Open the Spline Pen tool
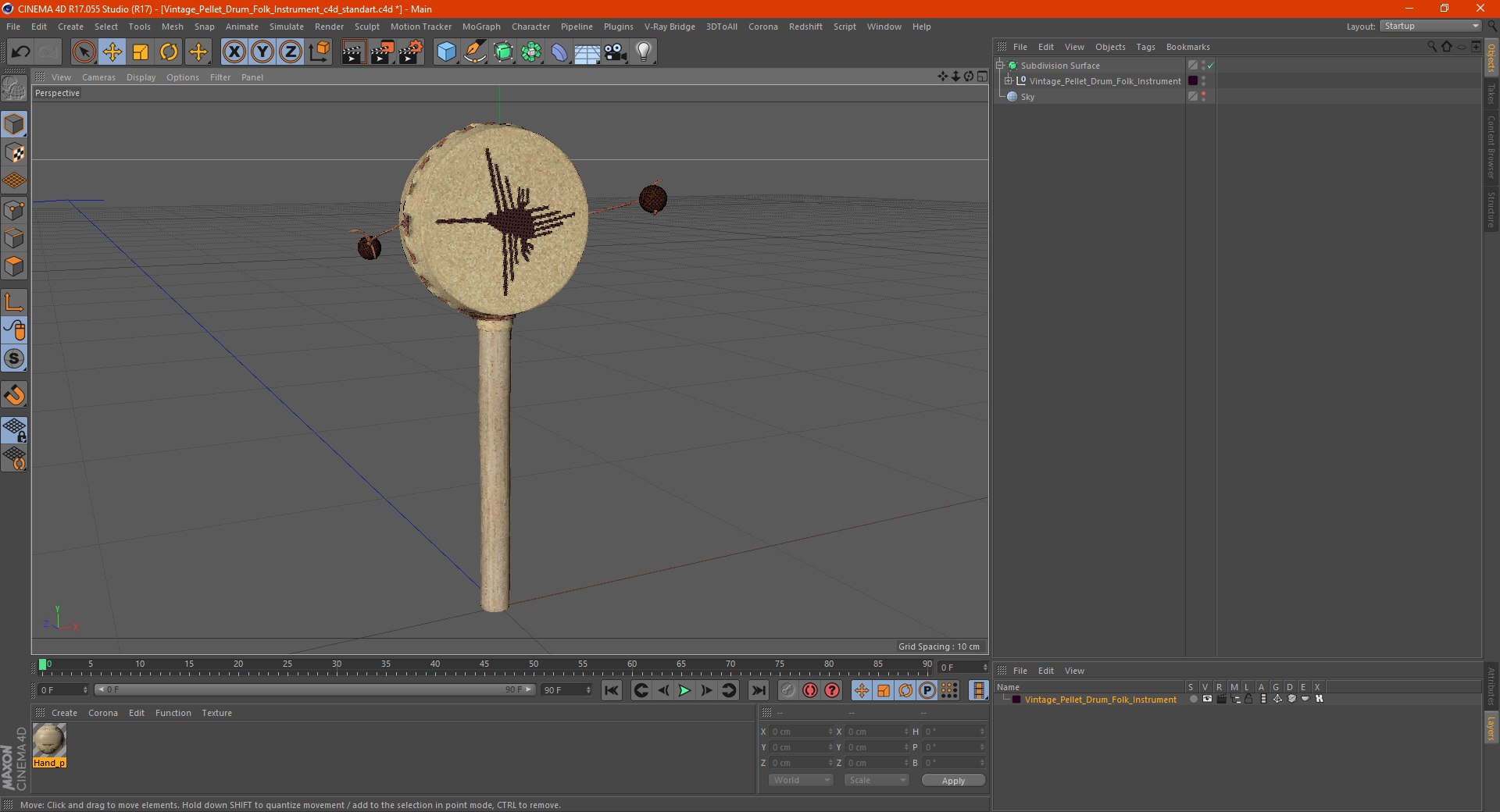1500x812 pixels. click(x=474, y=52)
